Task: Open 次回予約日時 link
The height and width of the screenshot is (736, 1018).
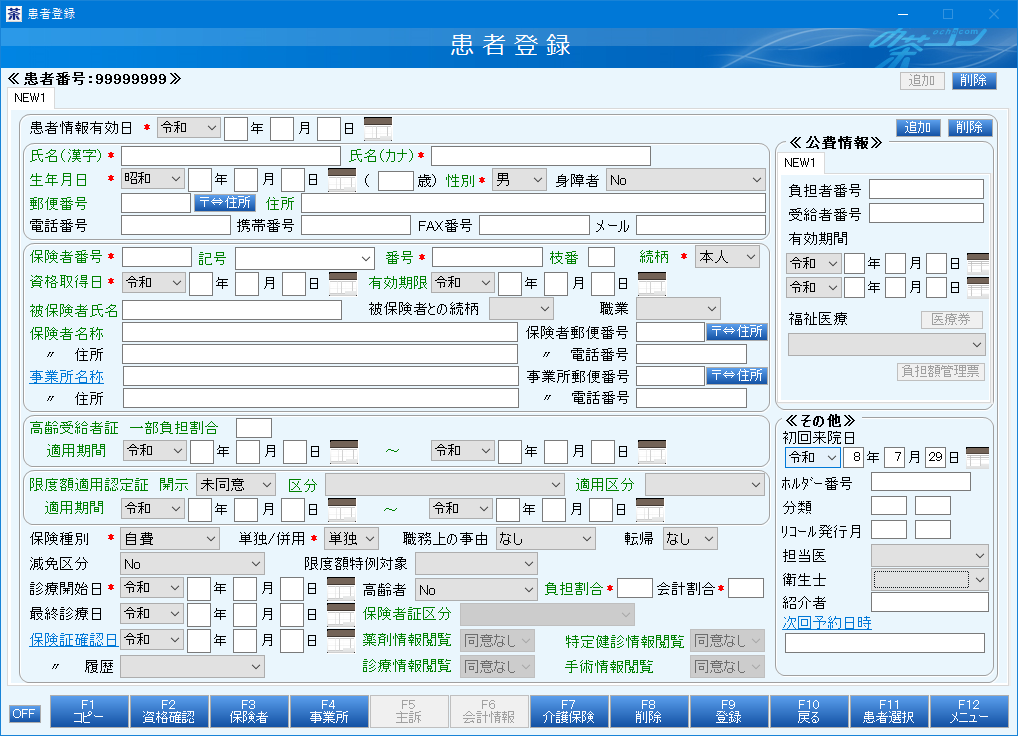Action: tap(827, 623)
